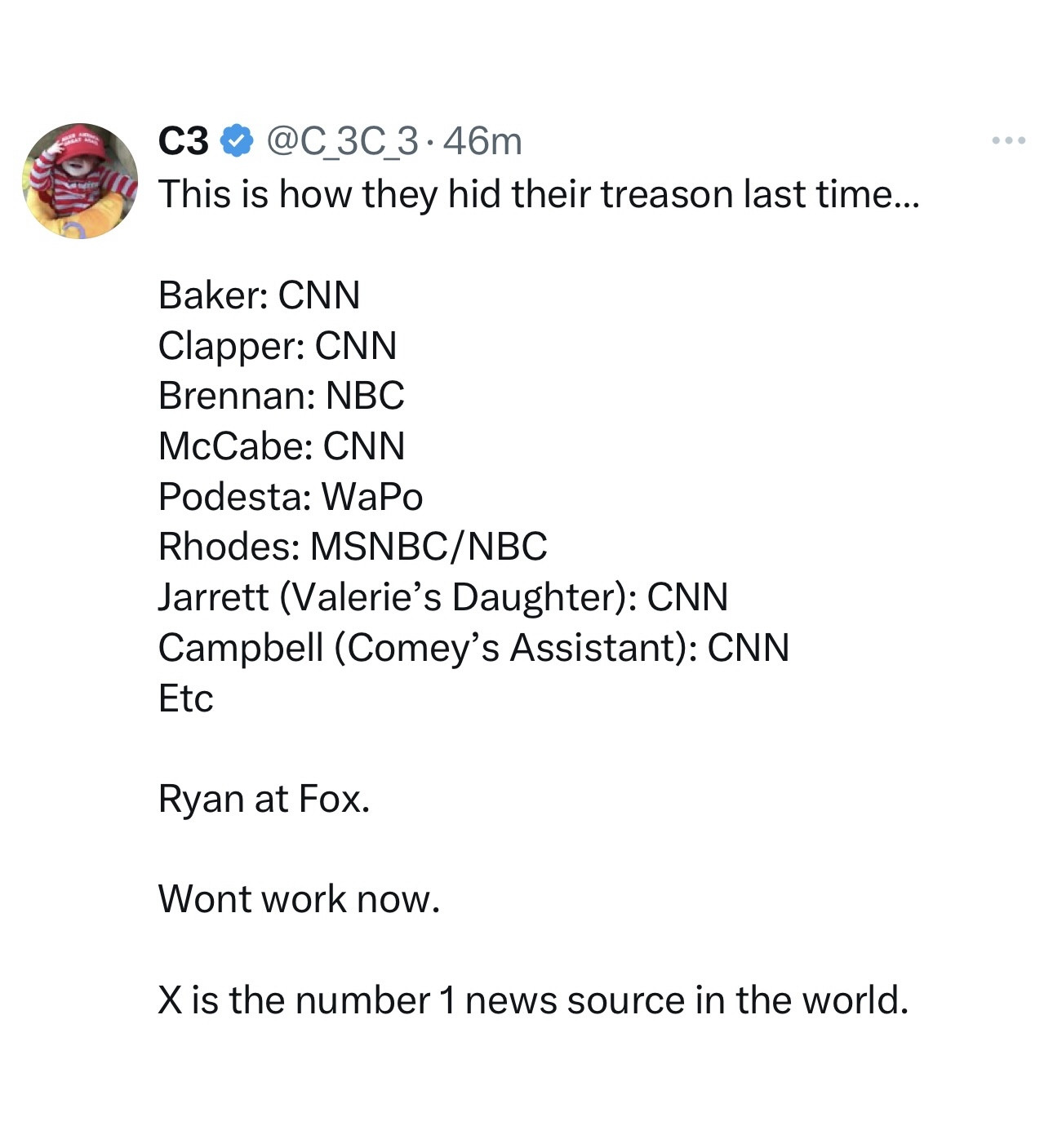Open the C3 profile picture
The height and width of the screenshot is (1148, 1053).
pyautogui.click(x=80, y=181)
